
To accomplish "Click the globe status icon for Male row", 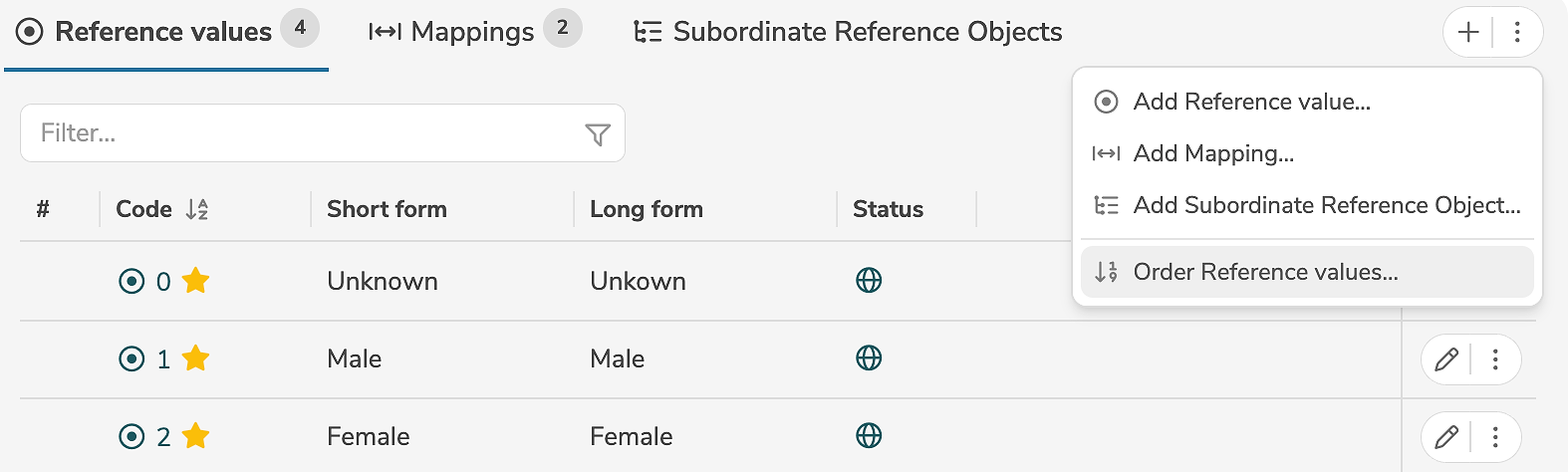I will [869, 358].
